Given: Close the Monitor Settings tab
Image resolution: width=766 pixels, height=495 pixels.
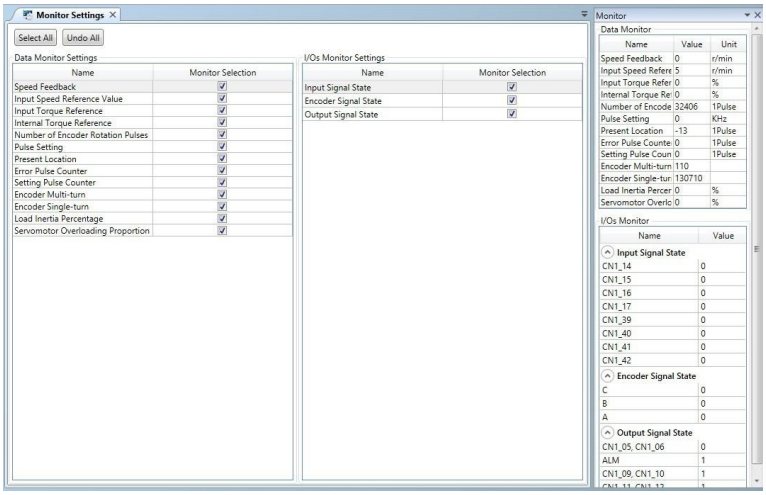Looking at the screenshot, I should (x=113, y=15).
